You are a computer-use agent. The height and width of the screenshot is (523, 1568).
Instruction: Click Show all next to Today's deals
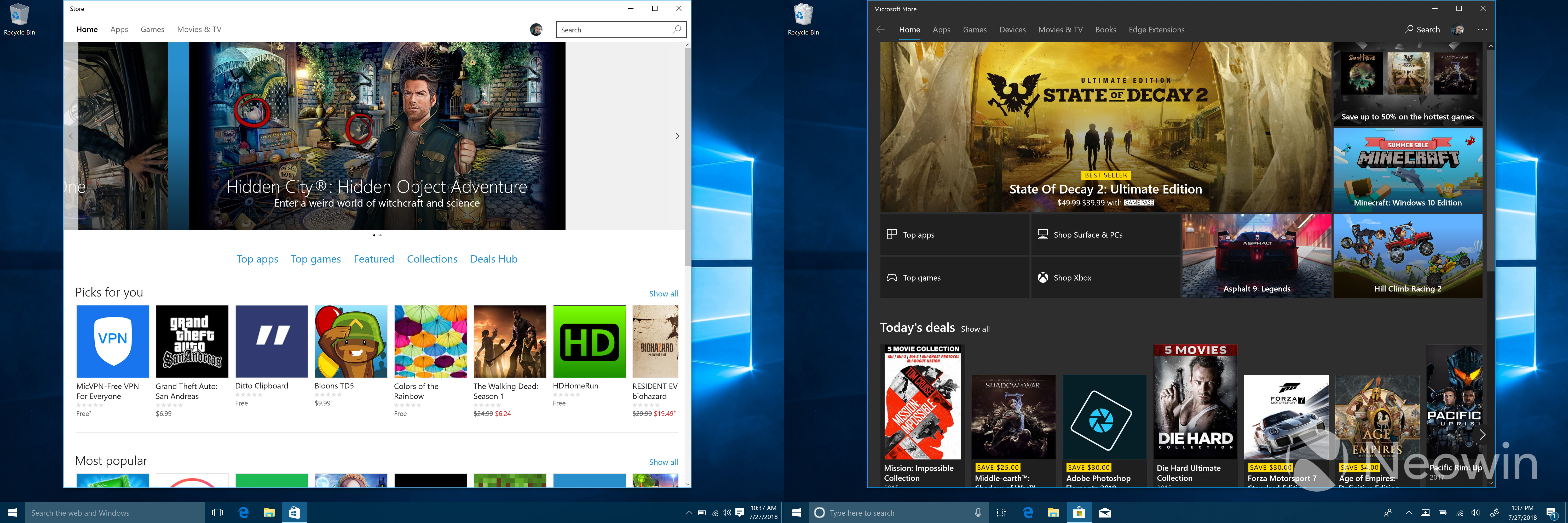[975, 329]
